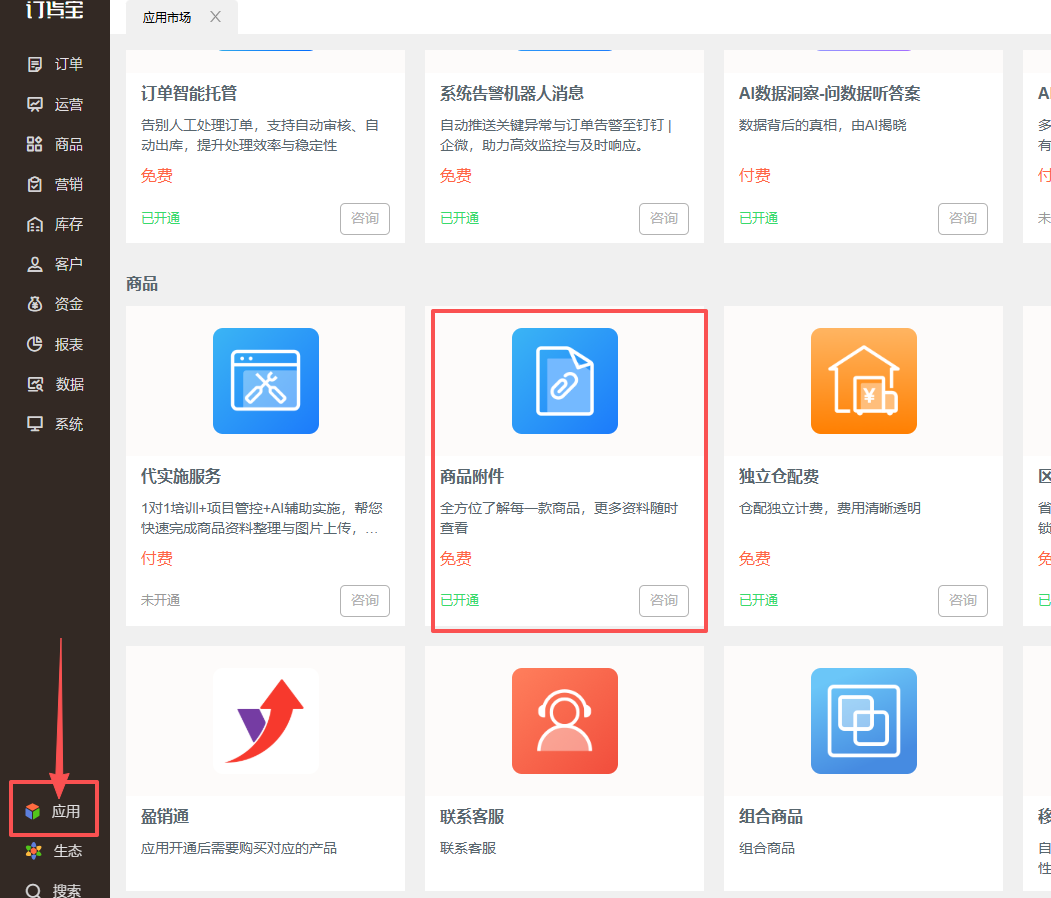The image size is (1051, 898).
Task: Click the 系统 monitor icon in sidebar
Action: pos(35,424)
